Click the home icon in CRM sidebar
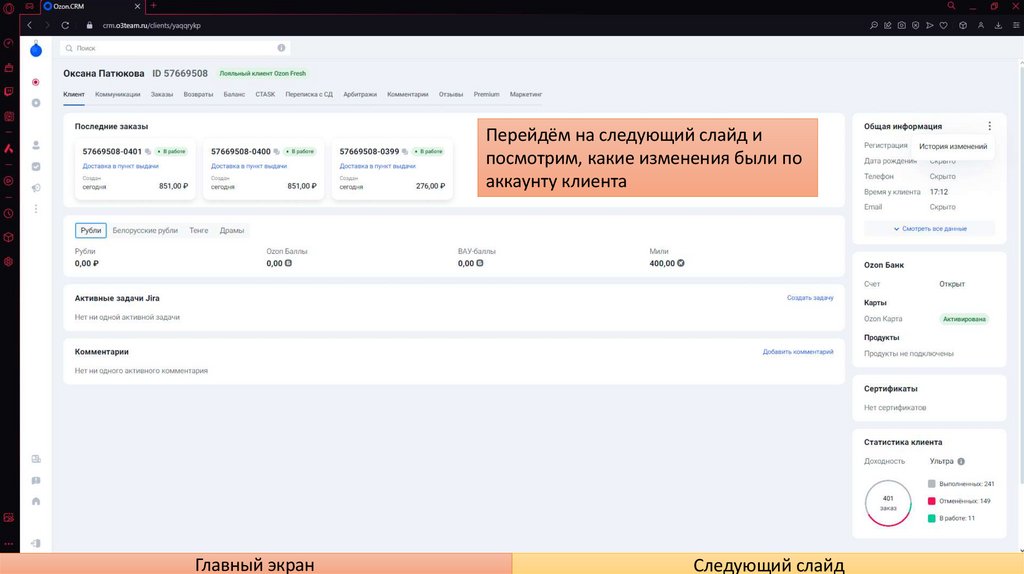1024x574 pixels. (36, 502)
